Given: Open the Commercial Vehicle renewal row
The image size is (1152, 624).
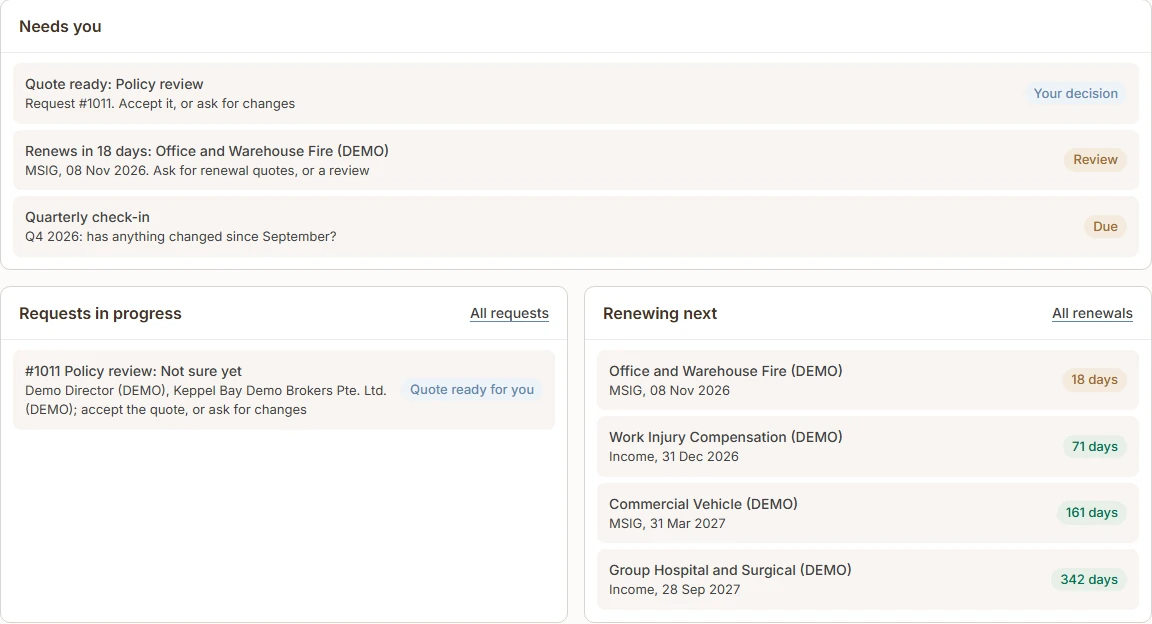Looking at the screenshot, I should click(x=867, y=513).
